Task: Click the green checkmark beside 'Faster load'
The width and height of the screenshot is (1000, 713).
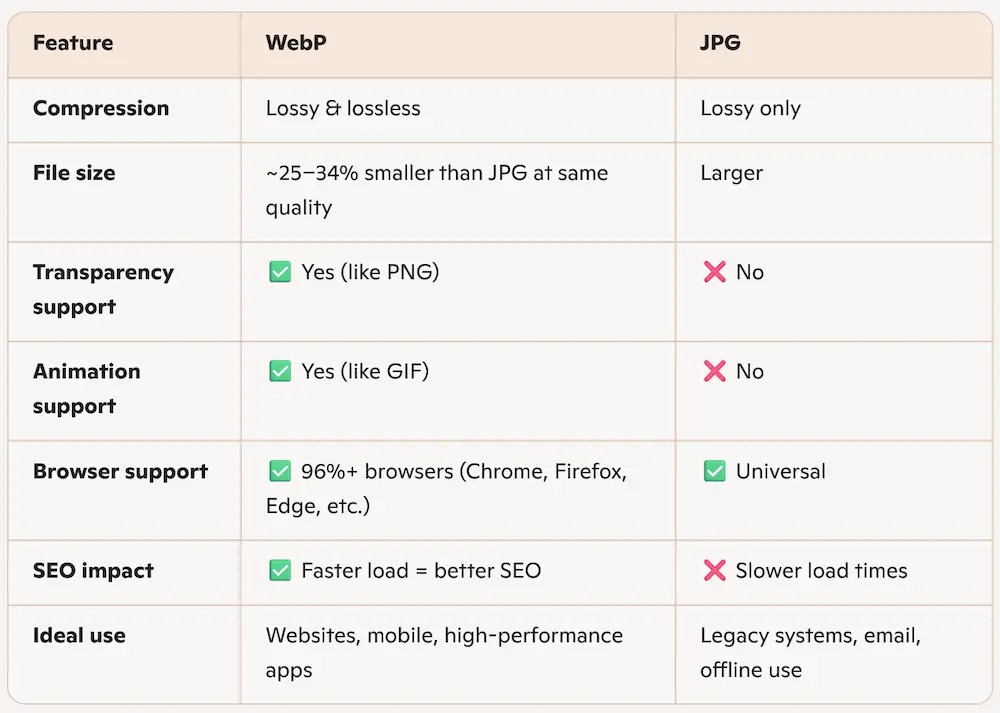Action: pos(280,571)
